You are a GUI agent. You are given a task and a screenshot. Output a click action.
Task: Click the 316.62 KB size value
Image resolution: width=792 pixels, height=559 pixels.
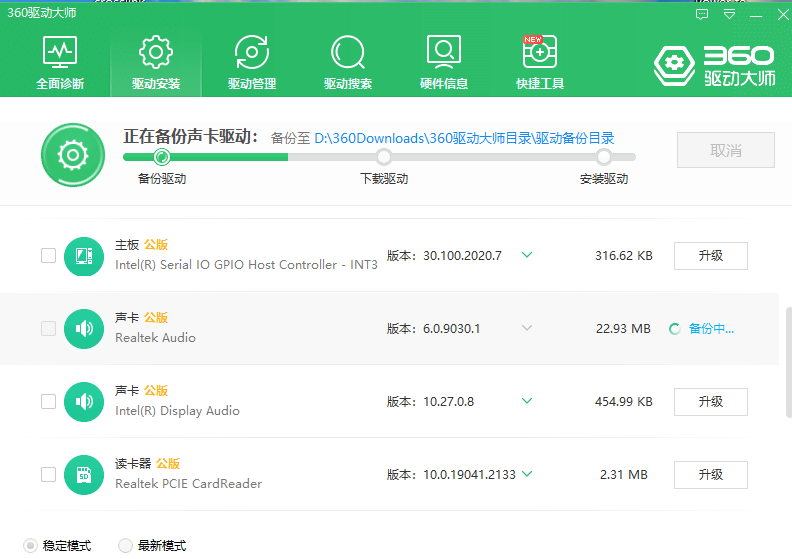click(x=624, y=256)
